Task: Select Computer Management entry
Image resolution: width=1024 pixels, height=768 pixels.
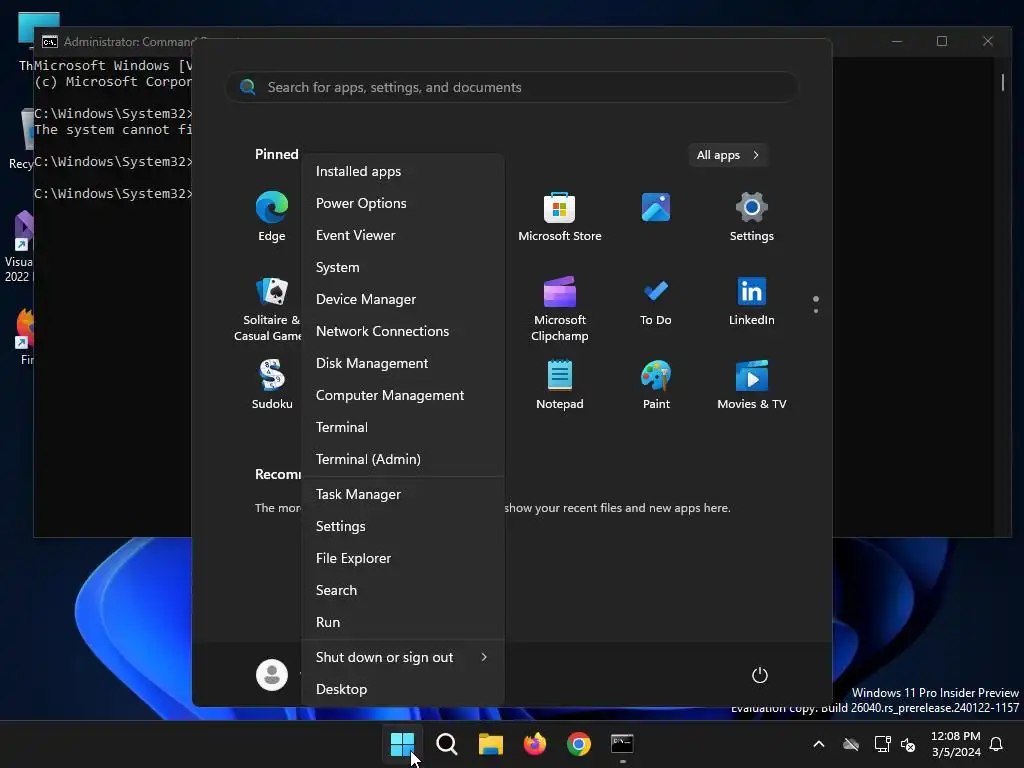Action: click(402, 395)
